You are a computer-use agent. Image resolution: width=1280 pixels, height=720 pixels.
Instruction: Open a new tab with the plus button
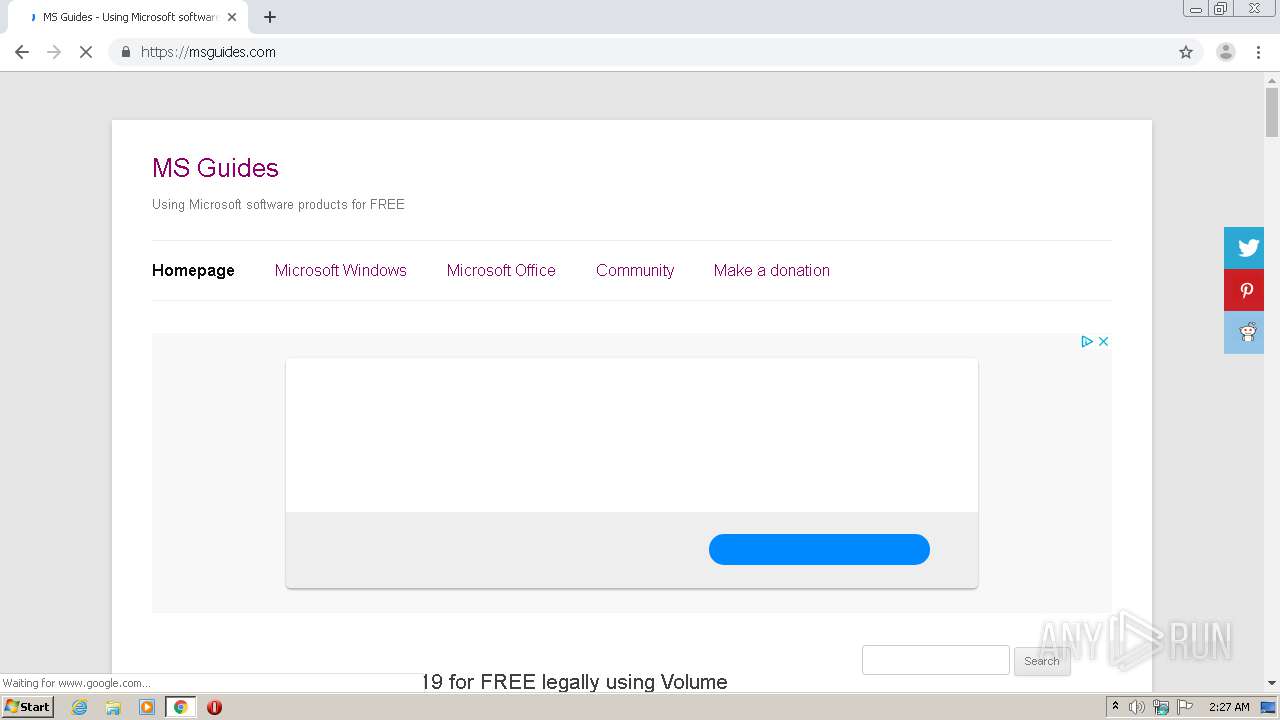click(270, 17)
